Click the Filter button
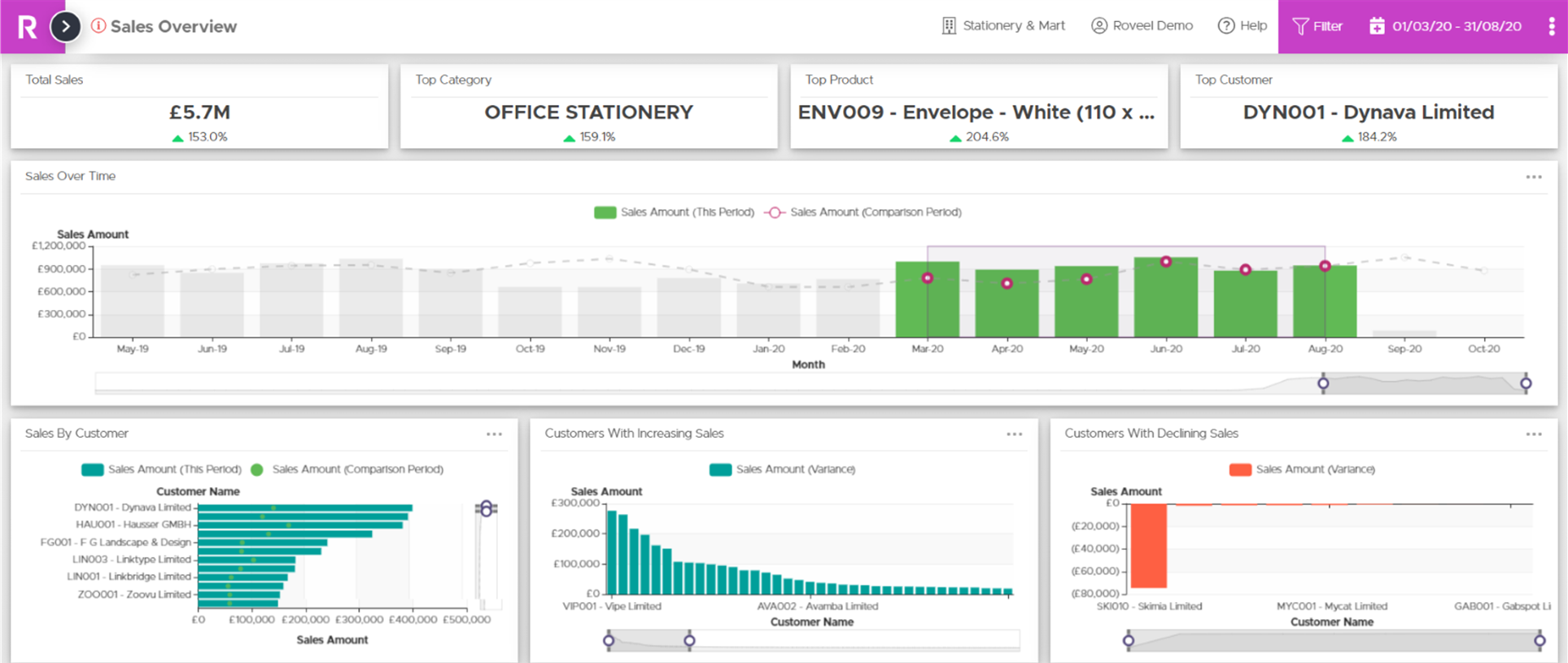Screen dimensions: 1568x663 coord(1317,26)
